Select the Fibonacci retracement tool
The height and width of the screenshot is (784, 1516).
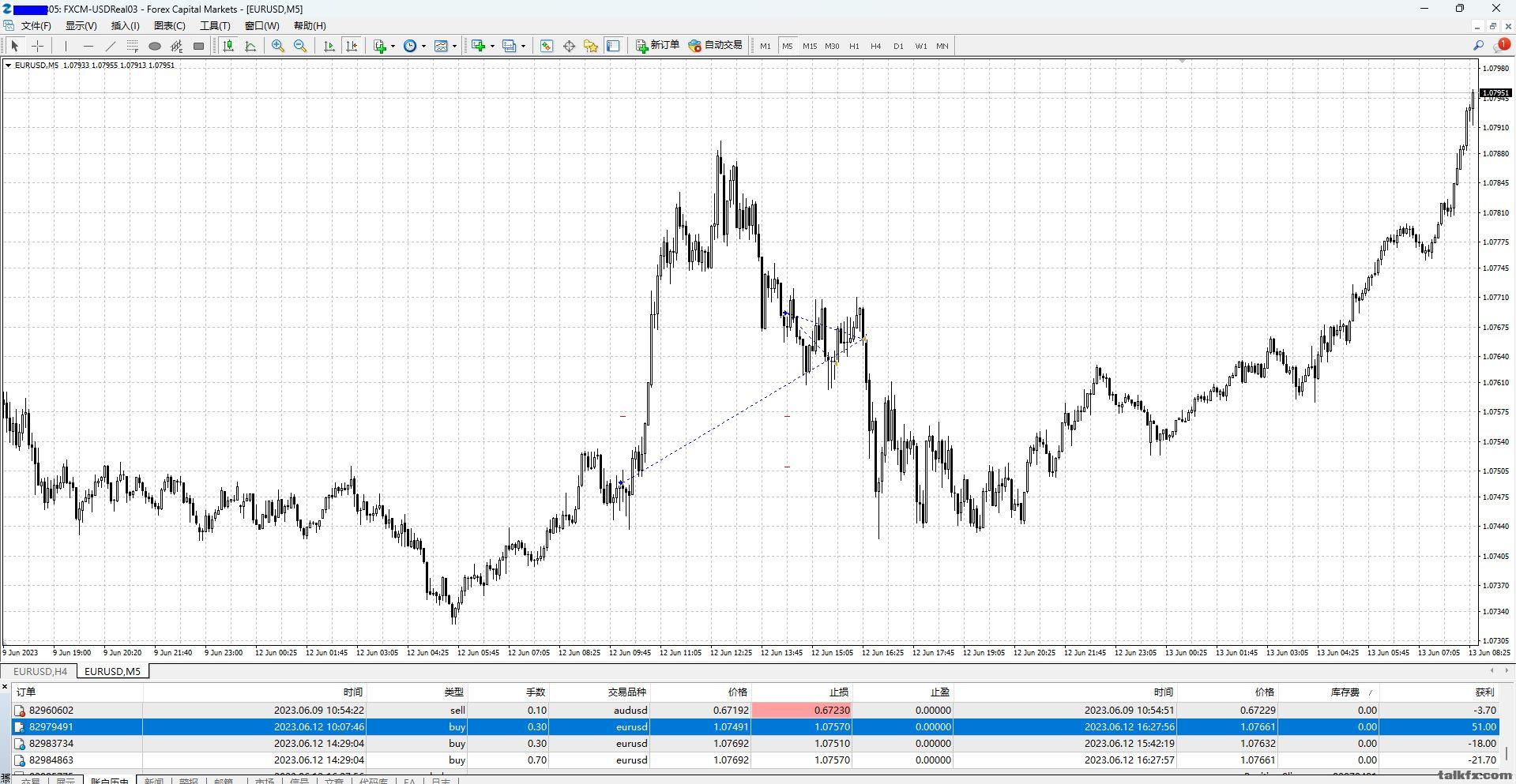(132, 46)
